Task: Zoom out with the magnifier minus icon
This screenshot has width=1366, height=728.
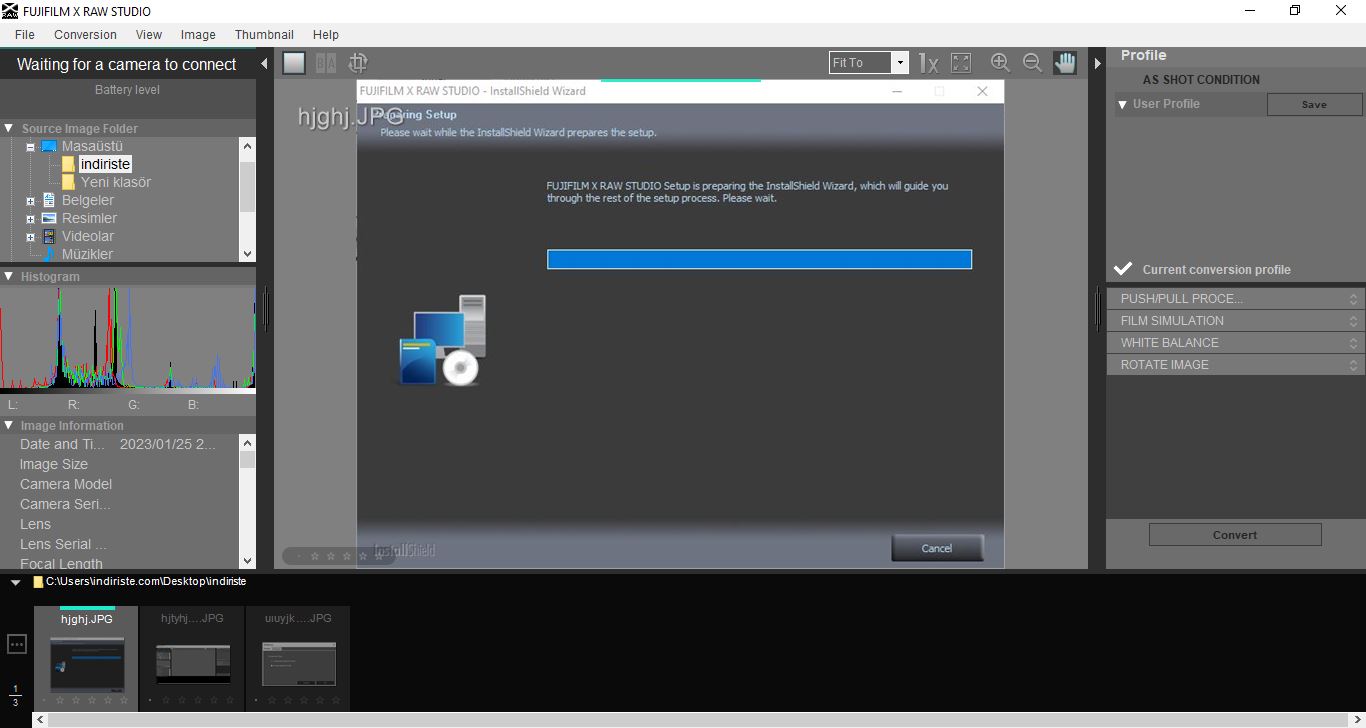Action: [1033, 63]
